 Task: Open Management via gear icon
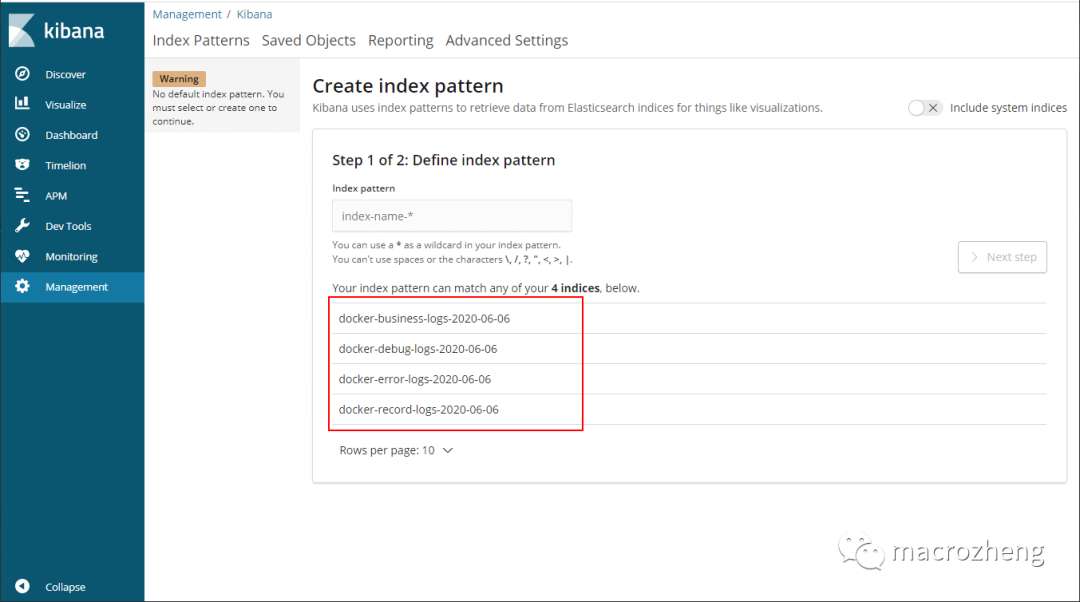(22, 286)
